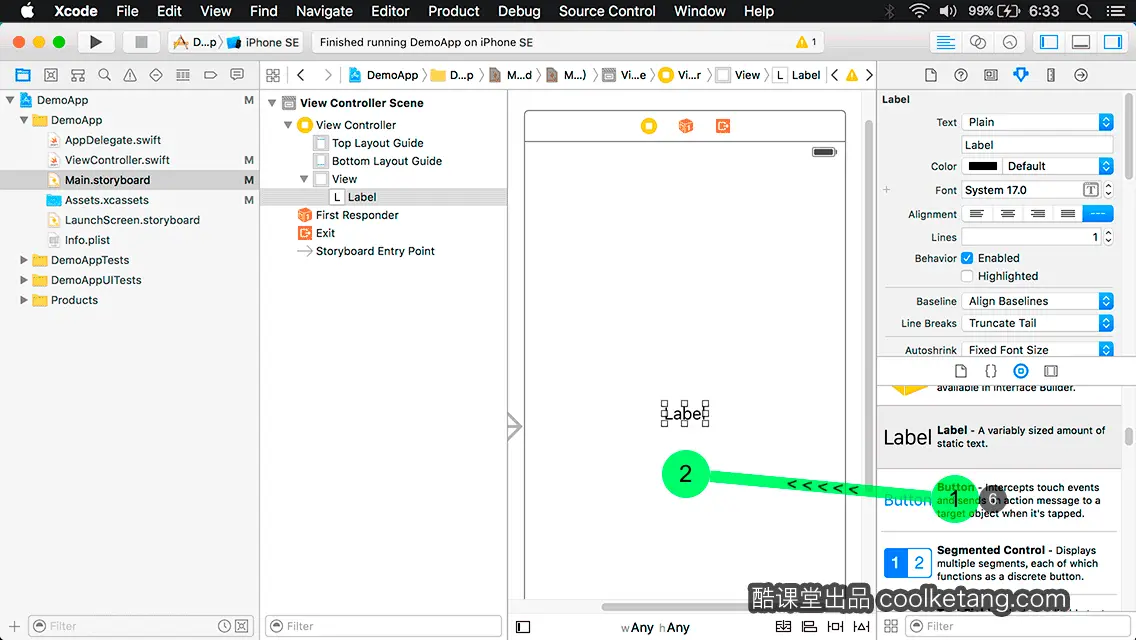Open the Product menu

pos(454,11)
